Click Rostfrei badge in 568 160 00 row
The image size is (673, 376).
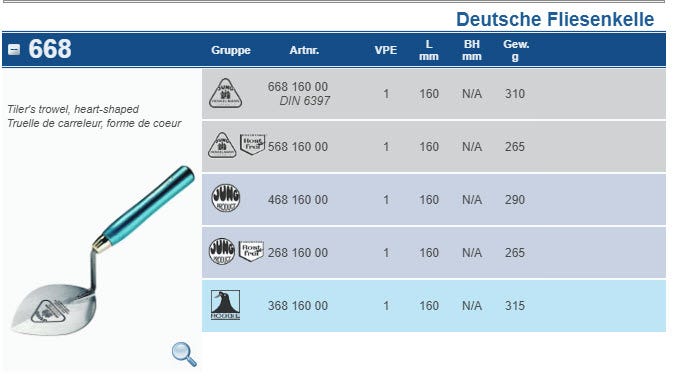[x=252, y=144]
